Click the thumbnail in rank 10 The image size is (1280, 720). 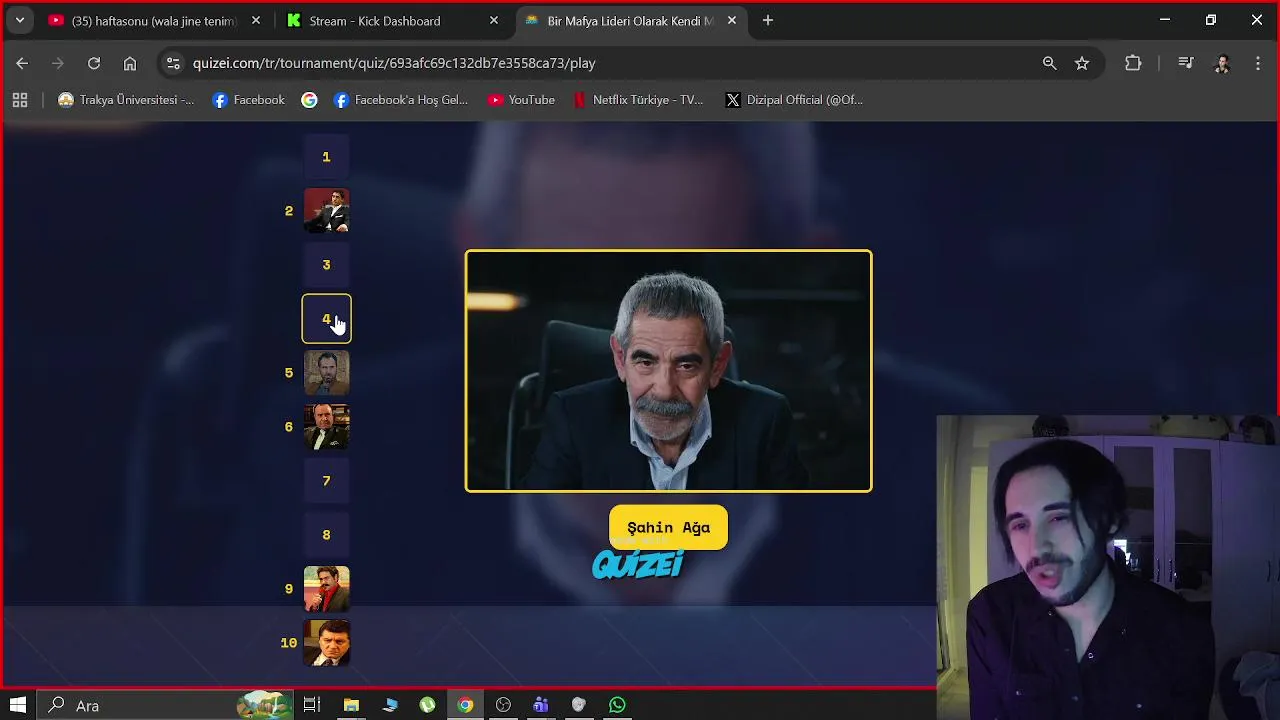(x=326, y=643)
